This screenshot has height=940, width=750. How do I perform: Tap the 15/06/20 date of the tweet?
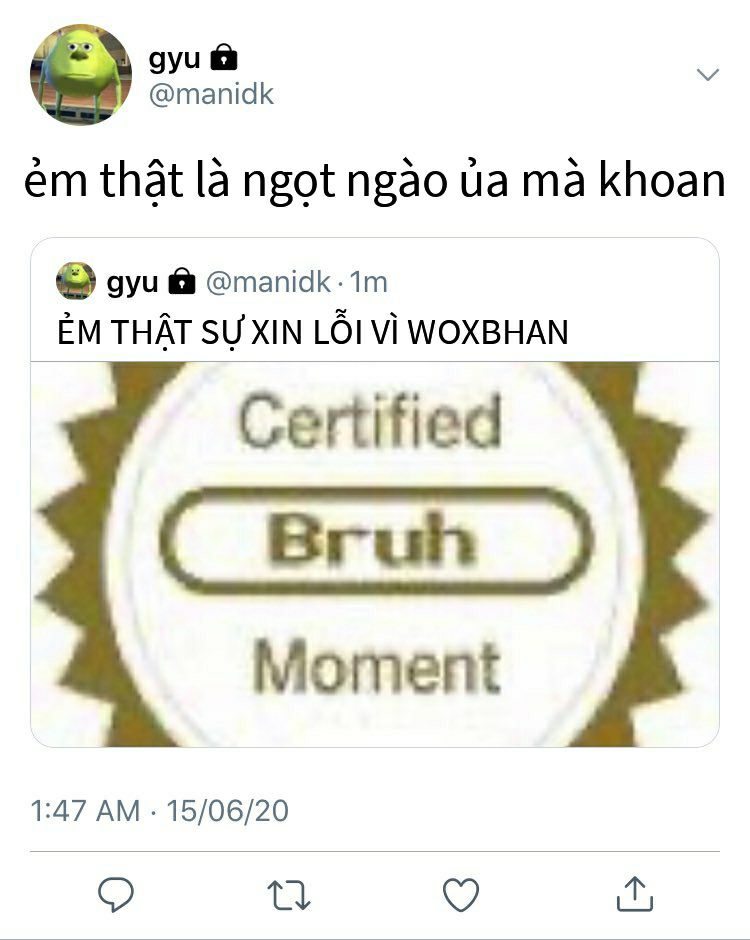(x=227, y=811)
